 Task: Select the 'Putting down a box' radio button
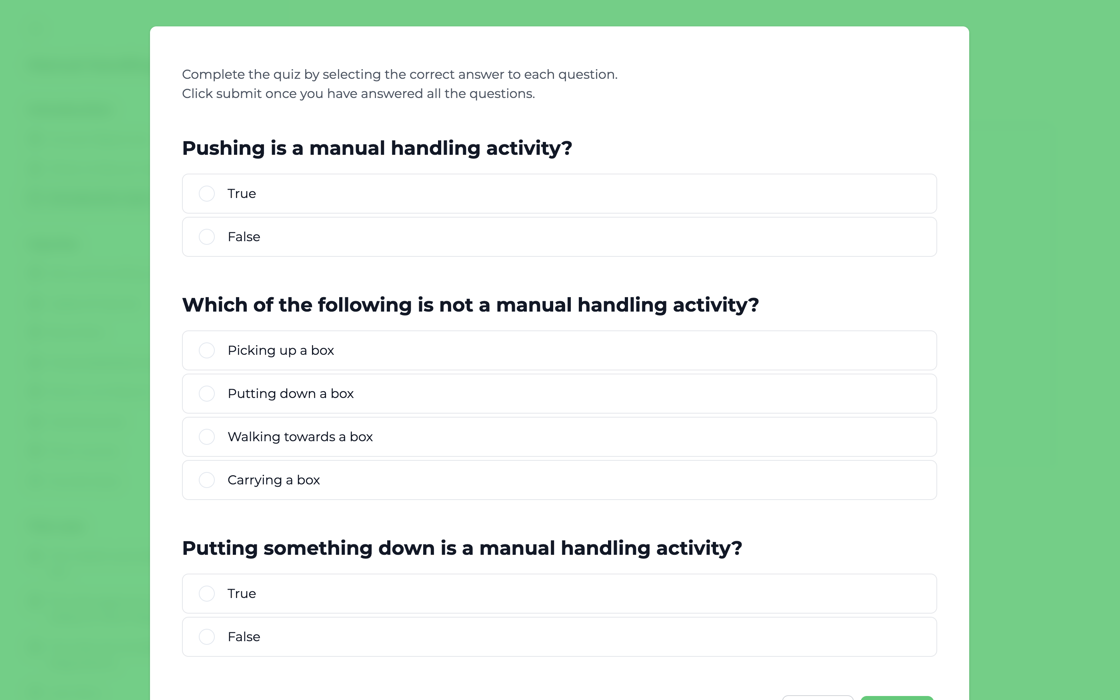click(x=206, y=393)
